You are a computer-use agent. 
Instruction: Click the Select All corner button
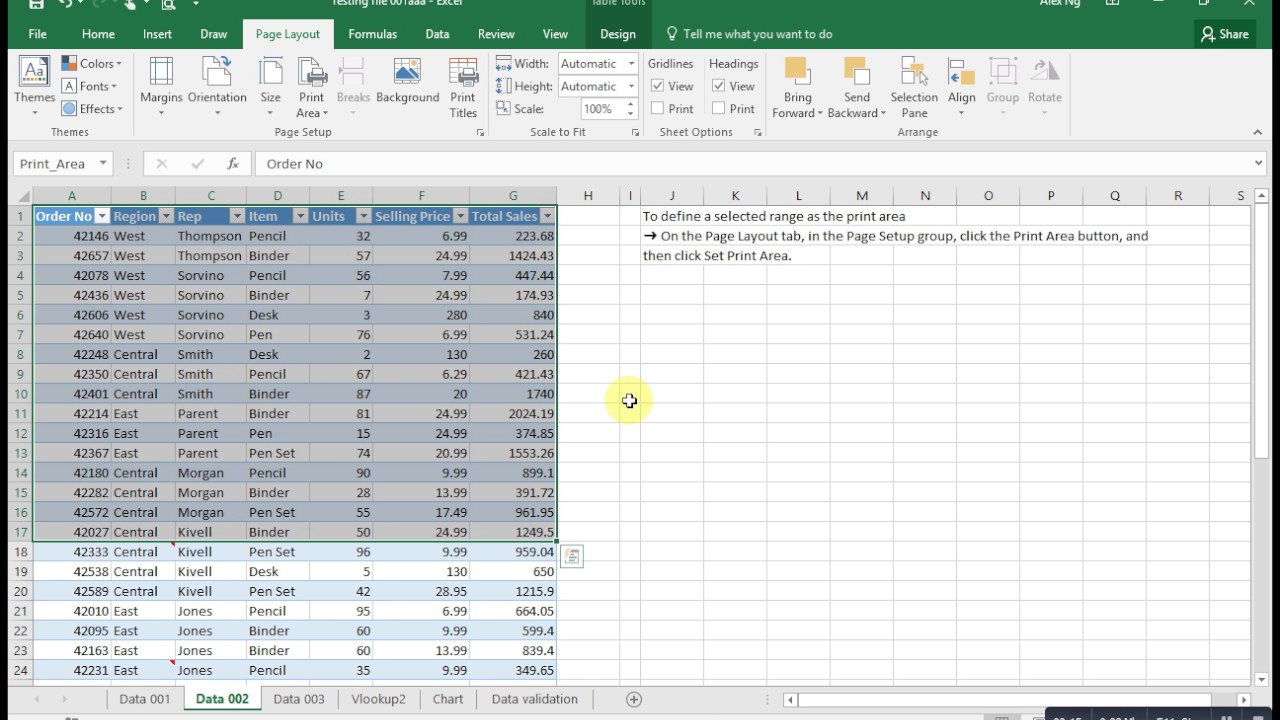pyautogui.click(x=20, y=196)
